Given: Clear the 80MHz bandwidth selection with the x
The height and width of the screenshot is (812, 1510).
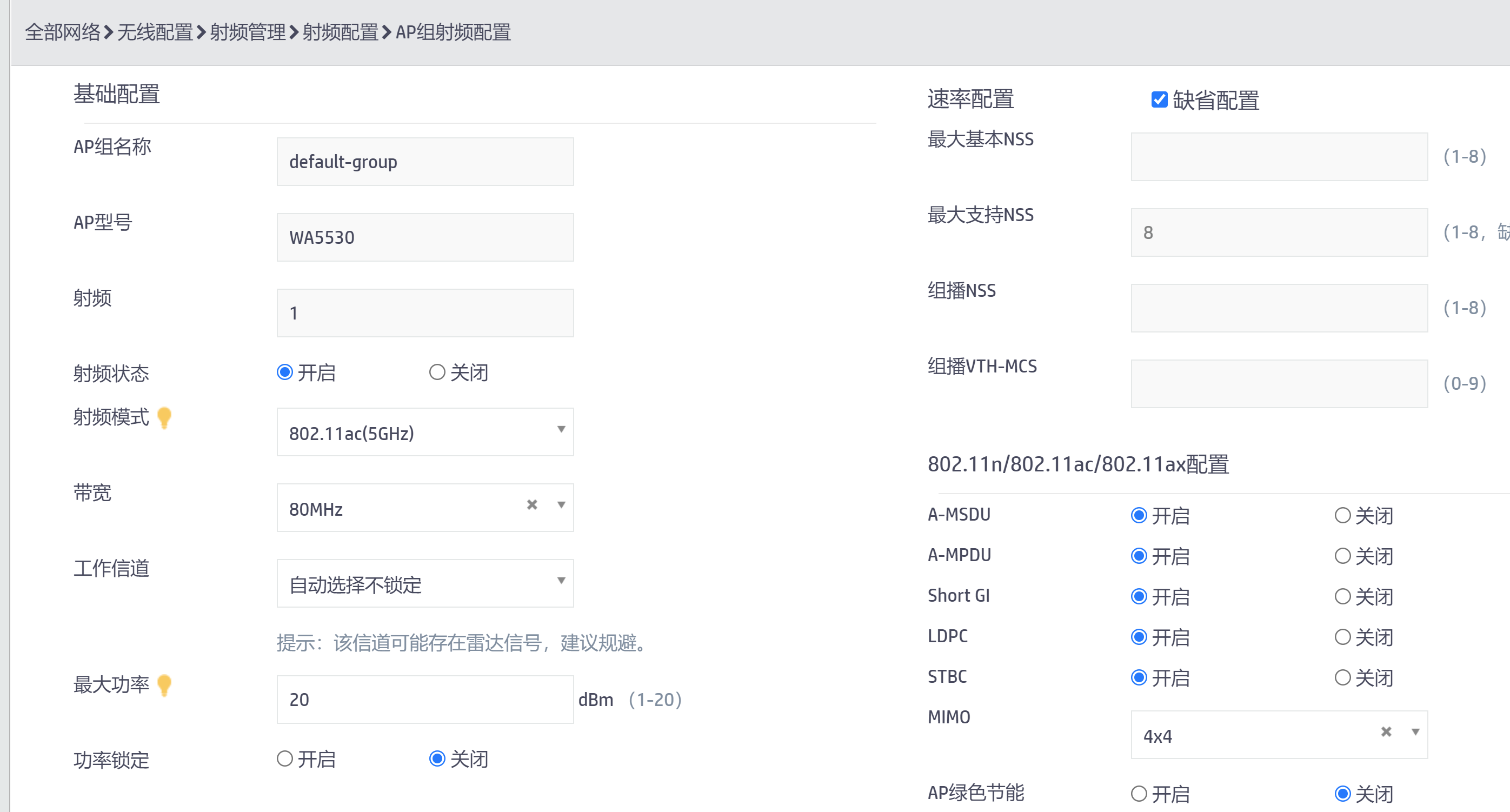Looking at the screenshot, I should click(x=531, y=505).
